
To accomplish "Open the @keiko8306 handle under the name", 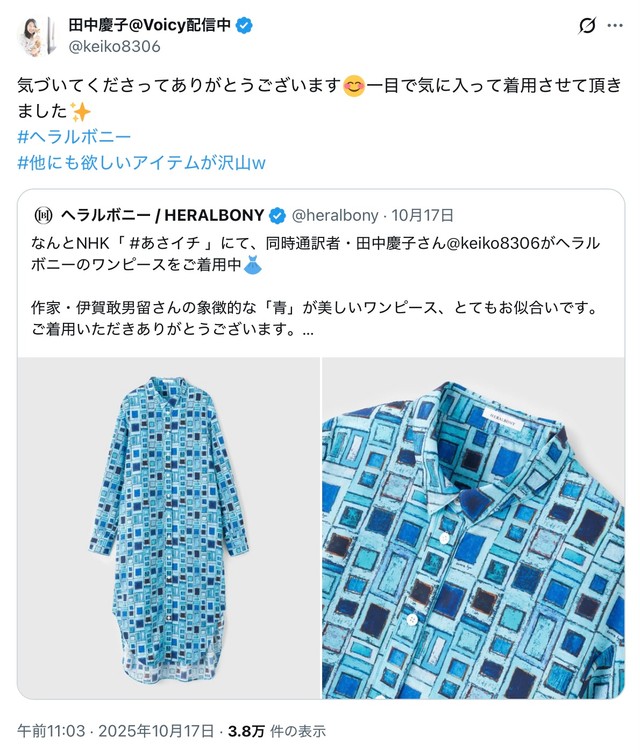I will pyautogui.click(x=115, y=47).
